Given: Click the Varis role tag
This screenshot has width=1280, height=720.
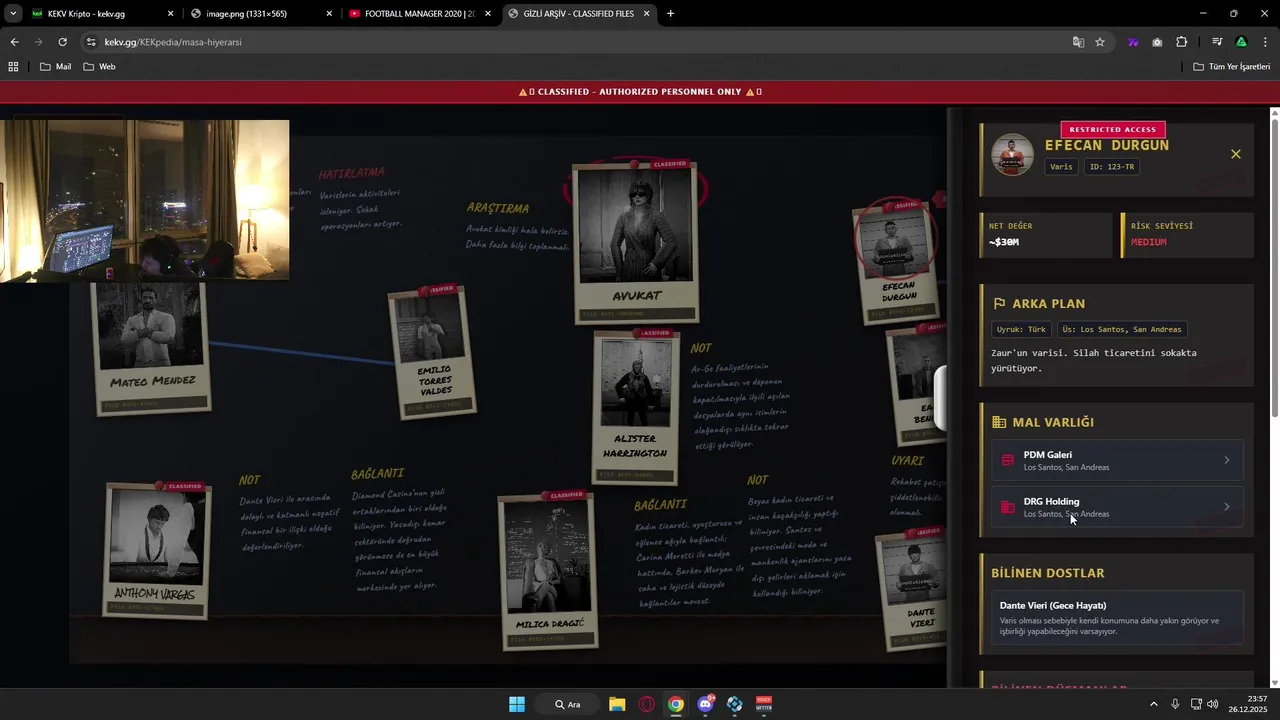Looking at the screenshot, I should click(1061, 167).
